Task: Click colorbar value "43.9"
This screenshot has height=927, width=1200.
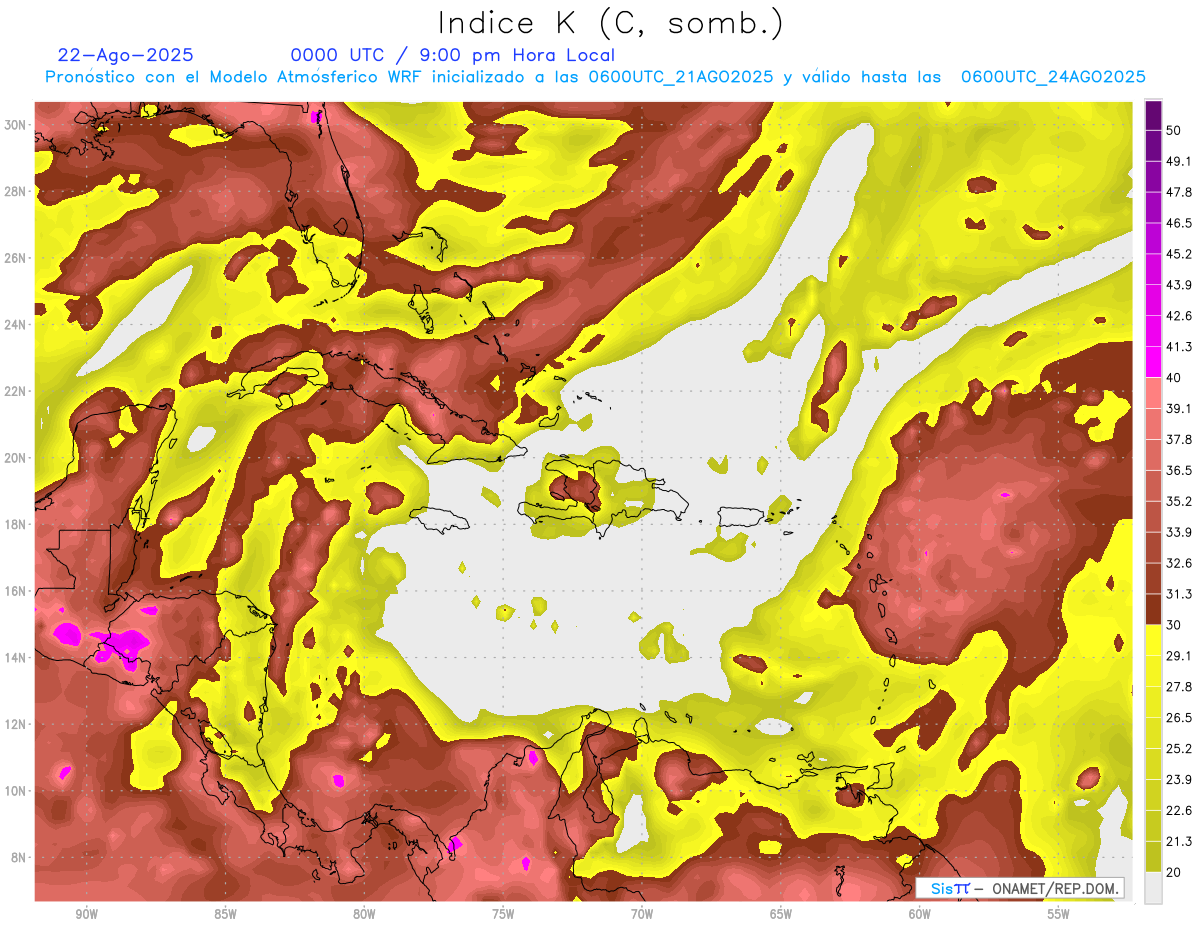Action: 1179,285
